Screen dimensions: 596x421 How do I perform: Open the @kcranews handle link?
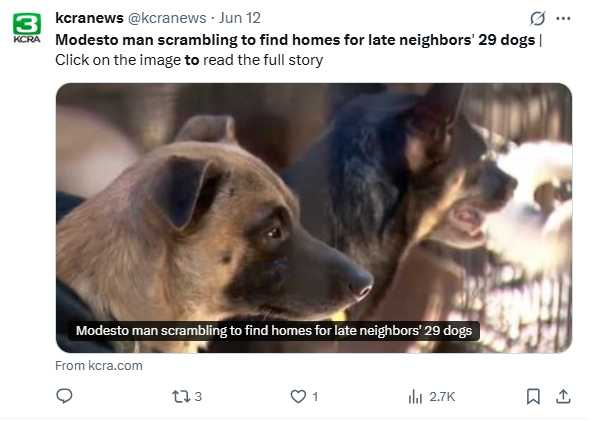tap(167, 18)
